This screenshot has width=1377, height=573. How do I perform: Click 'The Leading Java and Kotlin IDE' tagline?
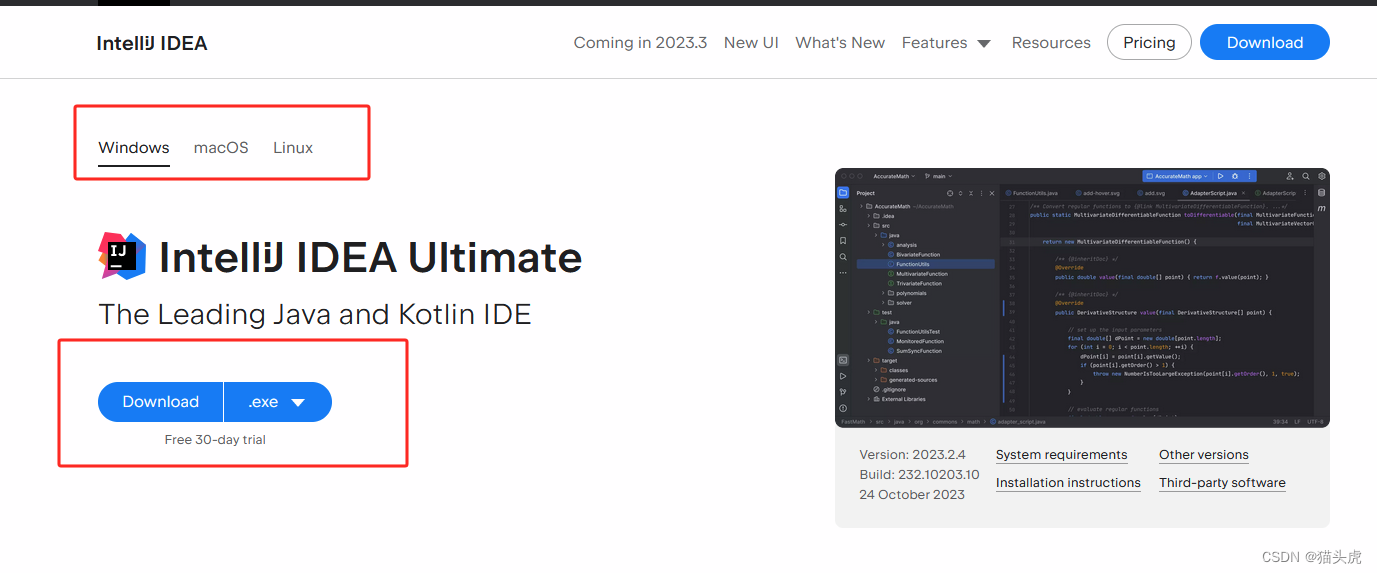(x=315, y=314)
